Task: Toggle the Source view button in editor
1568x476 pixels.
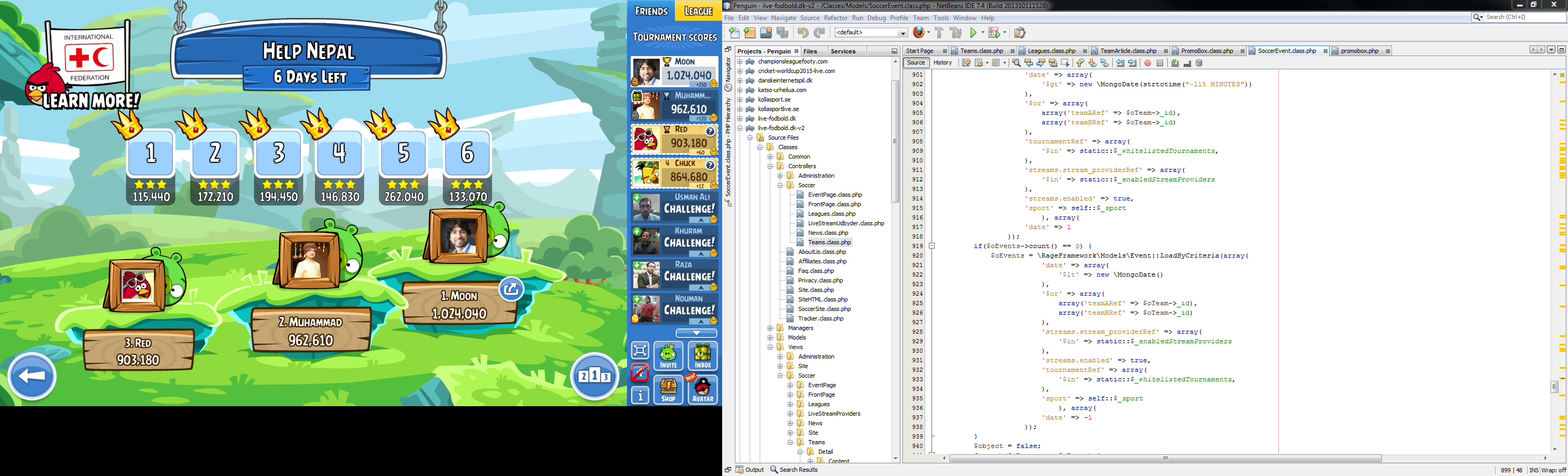Action: [x=916, y=63]
